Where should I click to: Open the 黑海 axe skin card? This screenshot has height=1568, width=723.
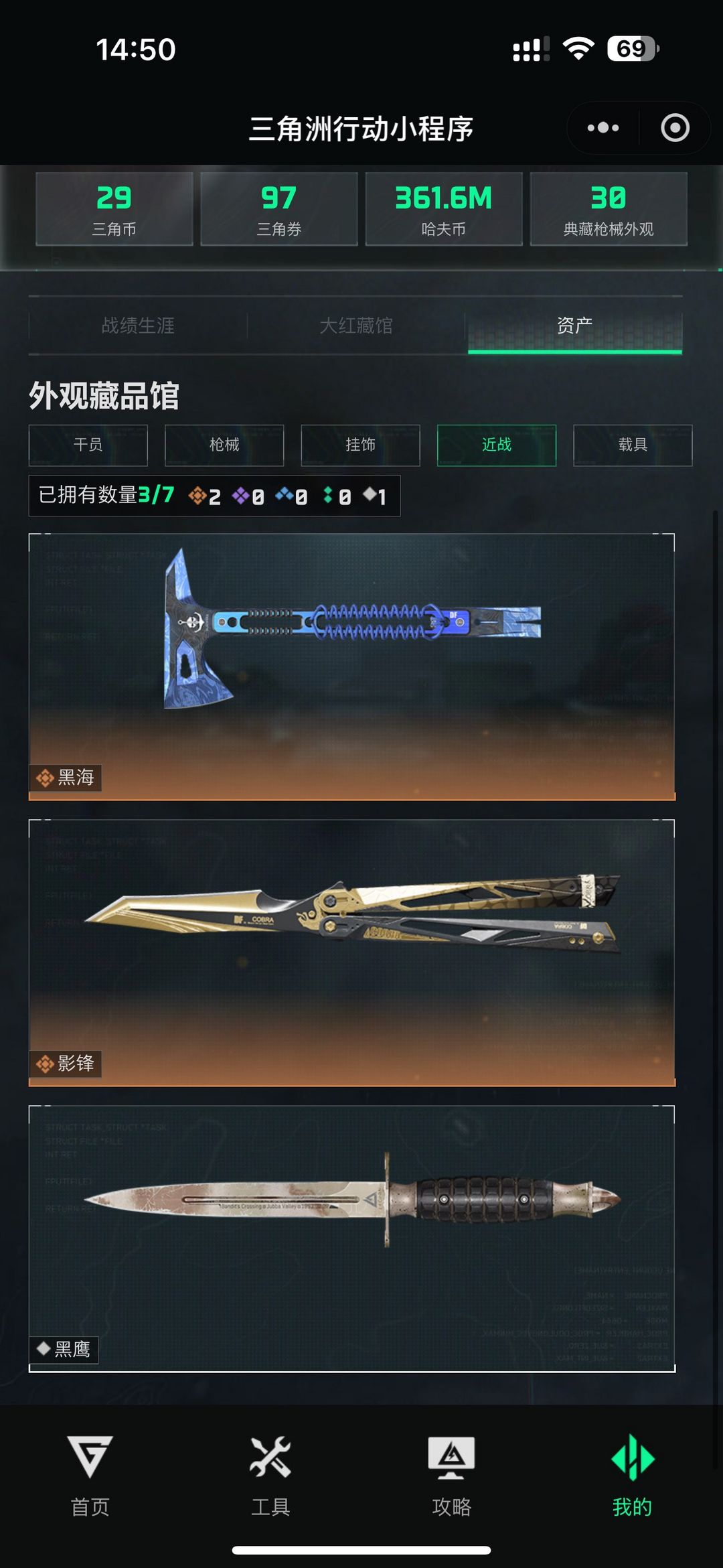(x=352, y=667)
